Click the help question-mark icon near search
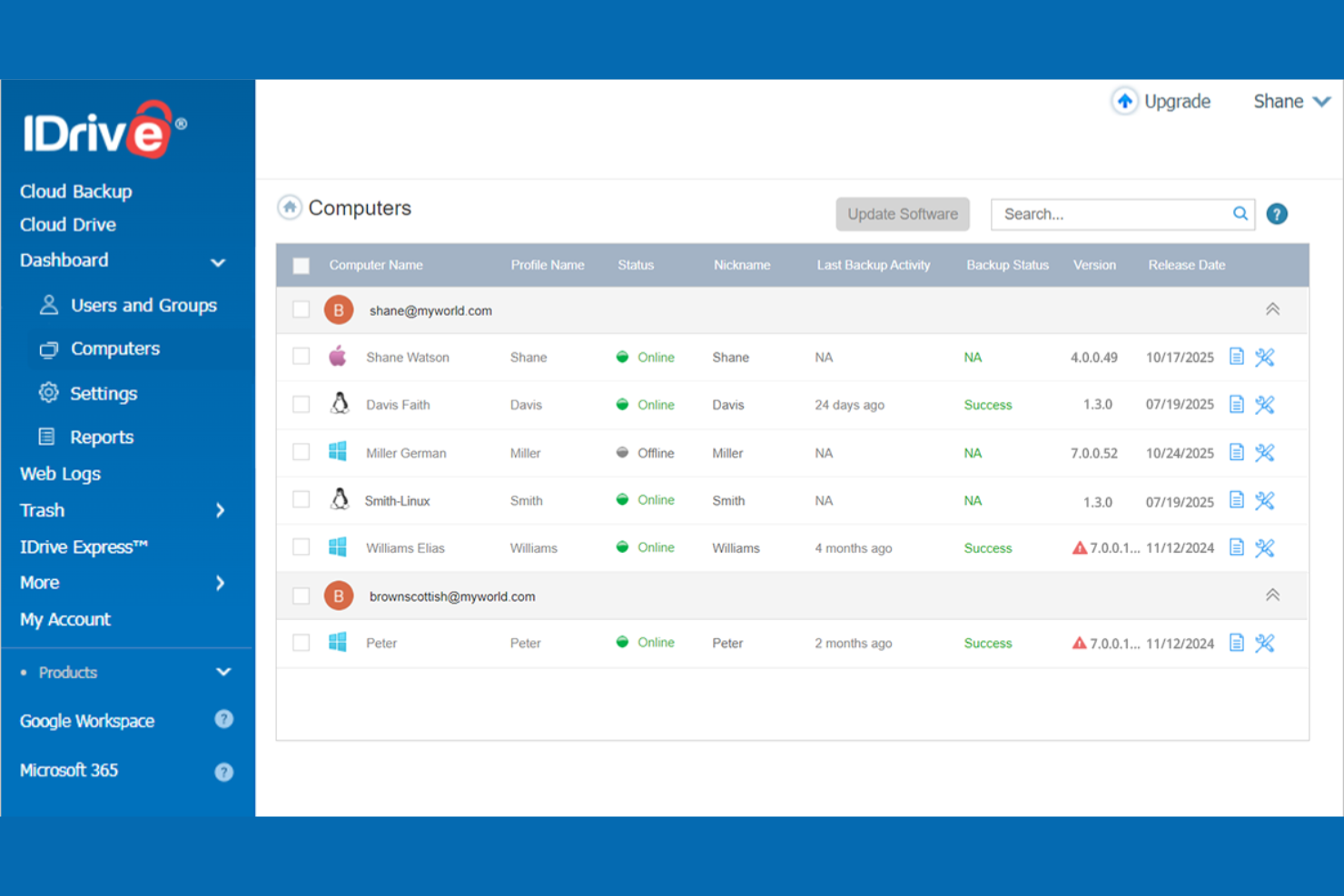Image resolution: width=1344 pixels, height=896 pixels. click(1277, 213)
